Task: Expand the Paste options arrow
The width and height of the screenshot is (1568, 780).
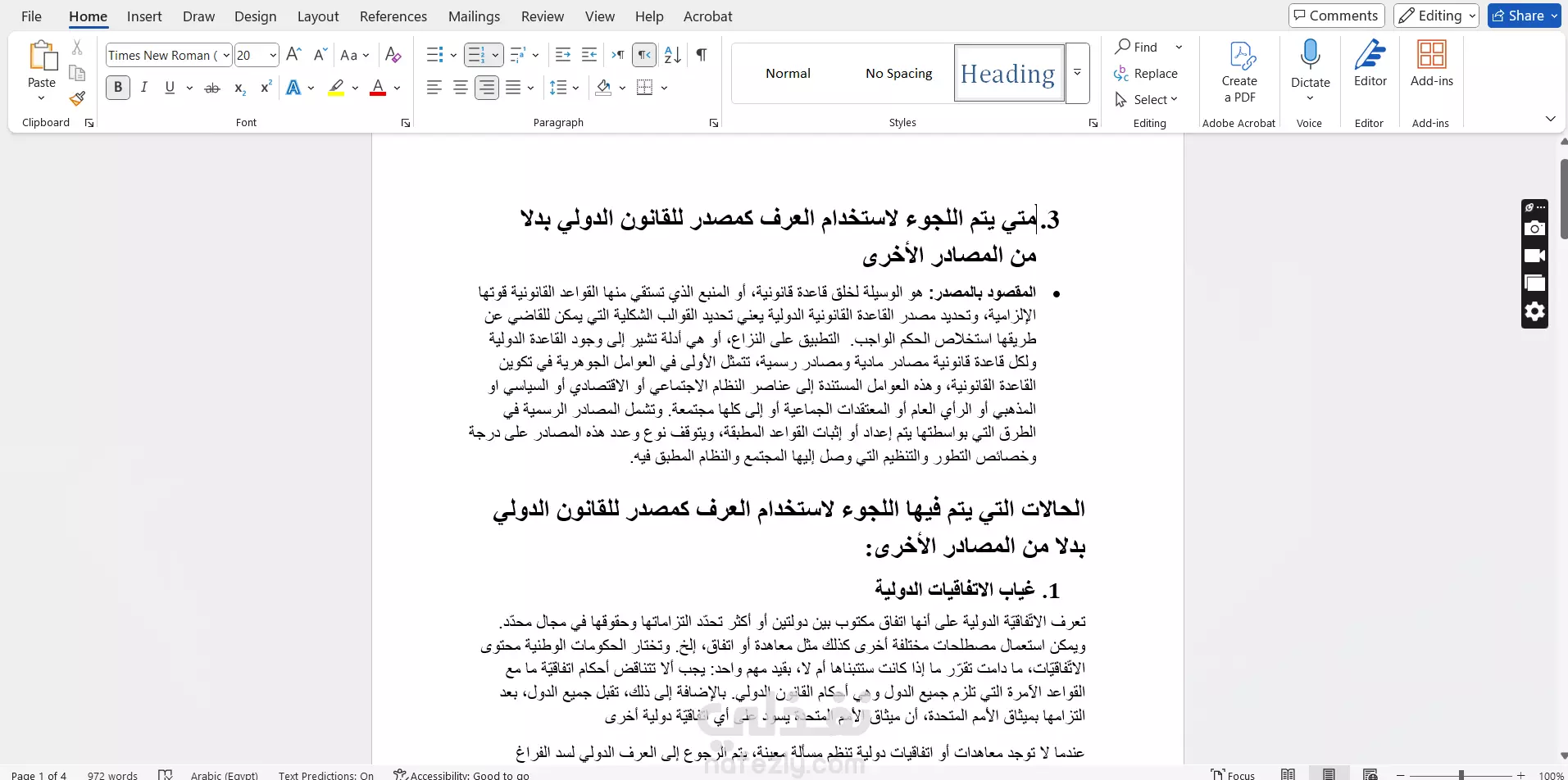Action: point(41,98)
